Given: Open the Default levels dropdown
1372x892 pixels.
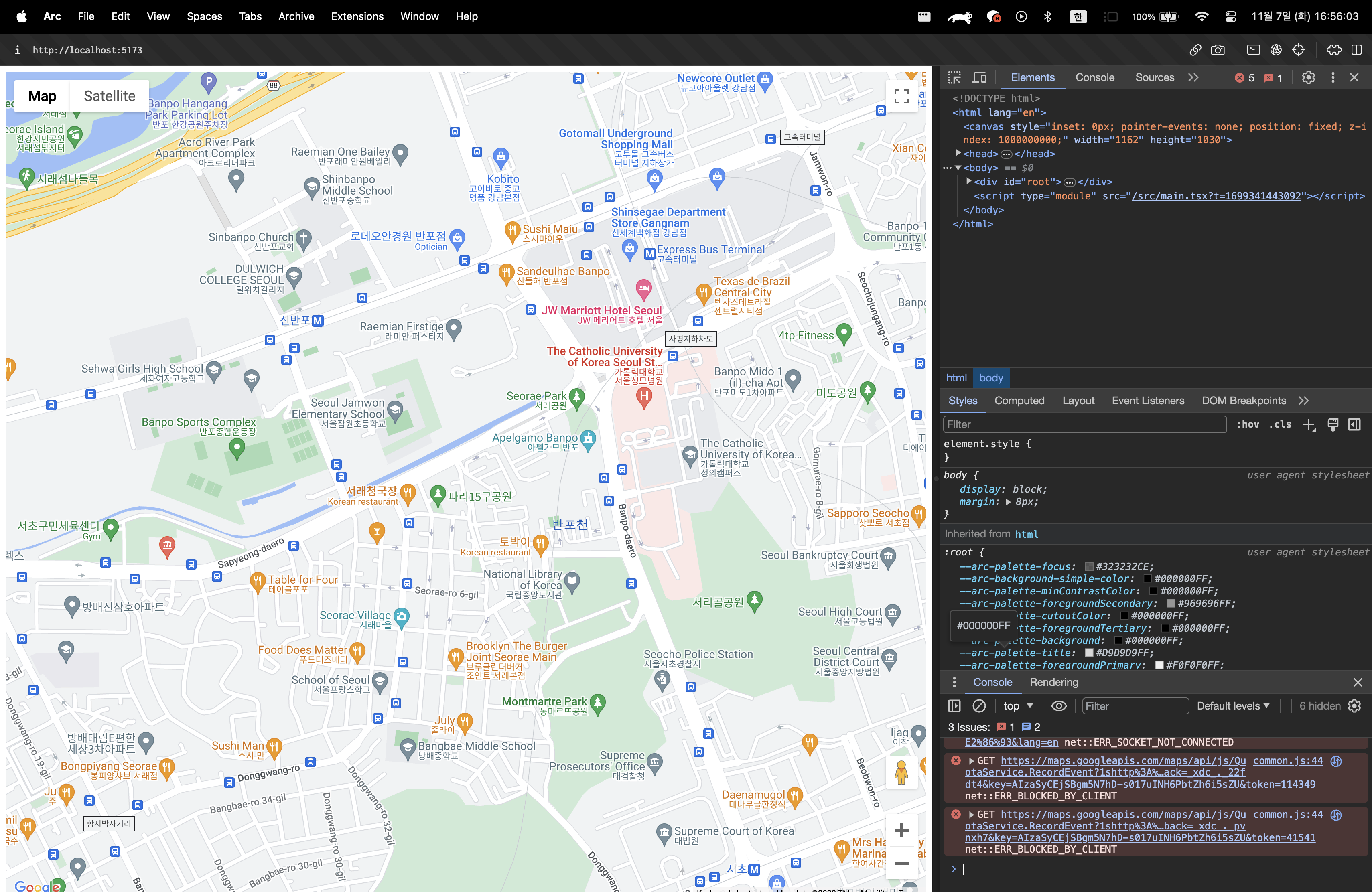Looking at the screenshot, I should pos(1232,706).
